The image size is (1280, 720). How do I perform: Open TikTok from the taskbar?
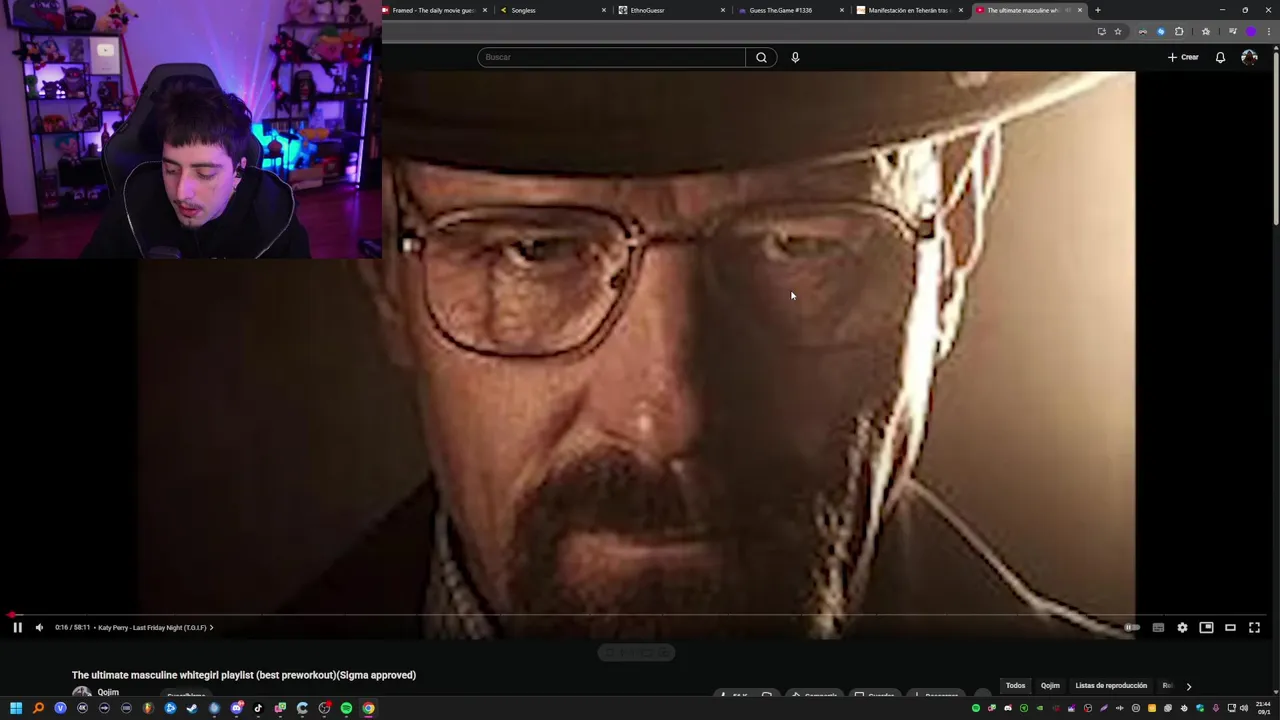pos(258,708)
